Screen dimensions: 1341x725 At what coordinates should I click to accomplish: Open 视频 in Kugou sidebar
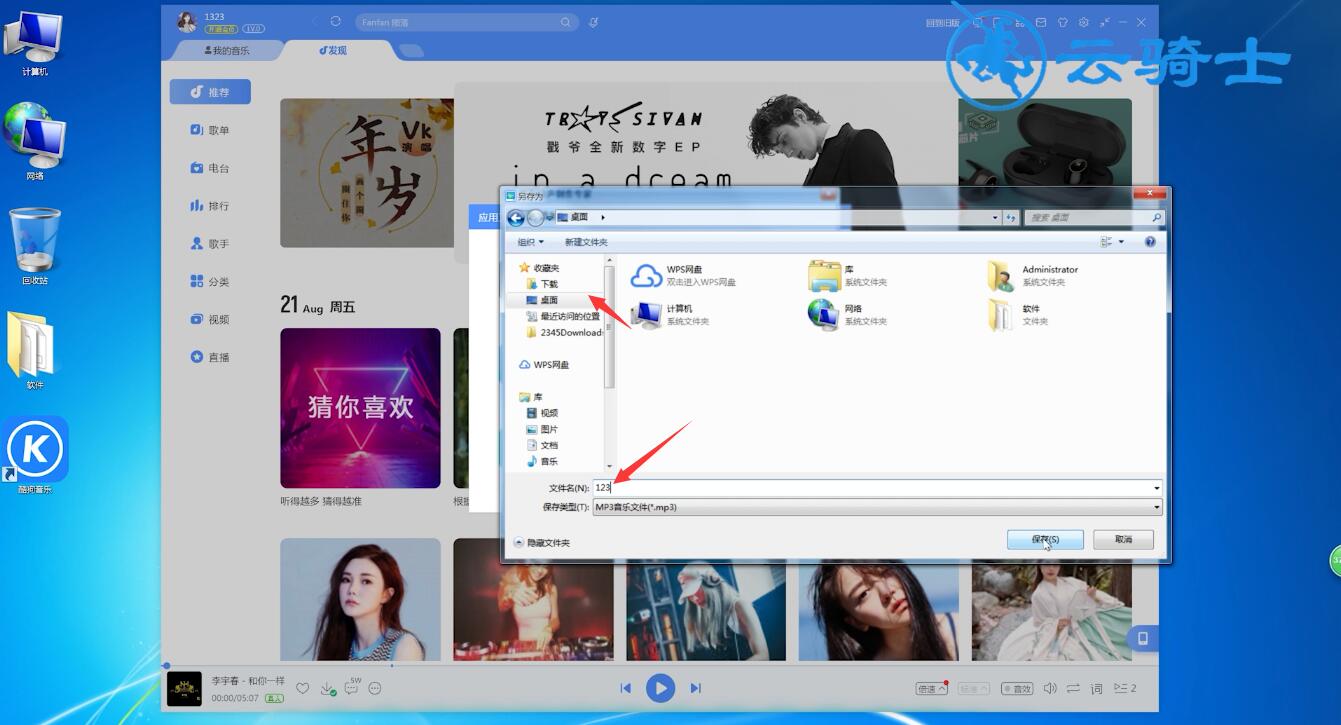[210, 320]
